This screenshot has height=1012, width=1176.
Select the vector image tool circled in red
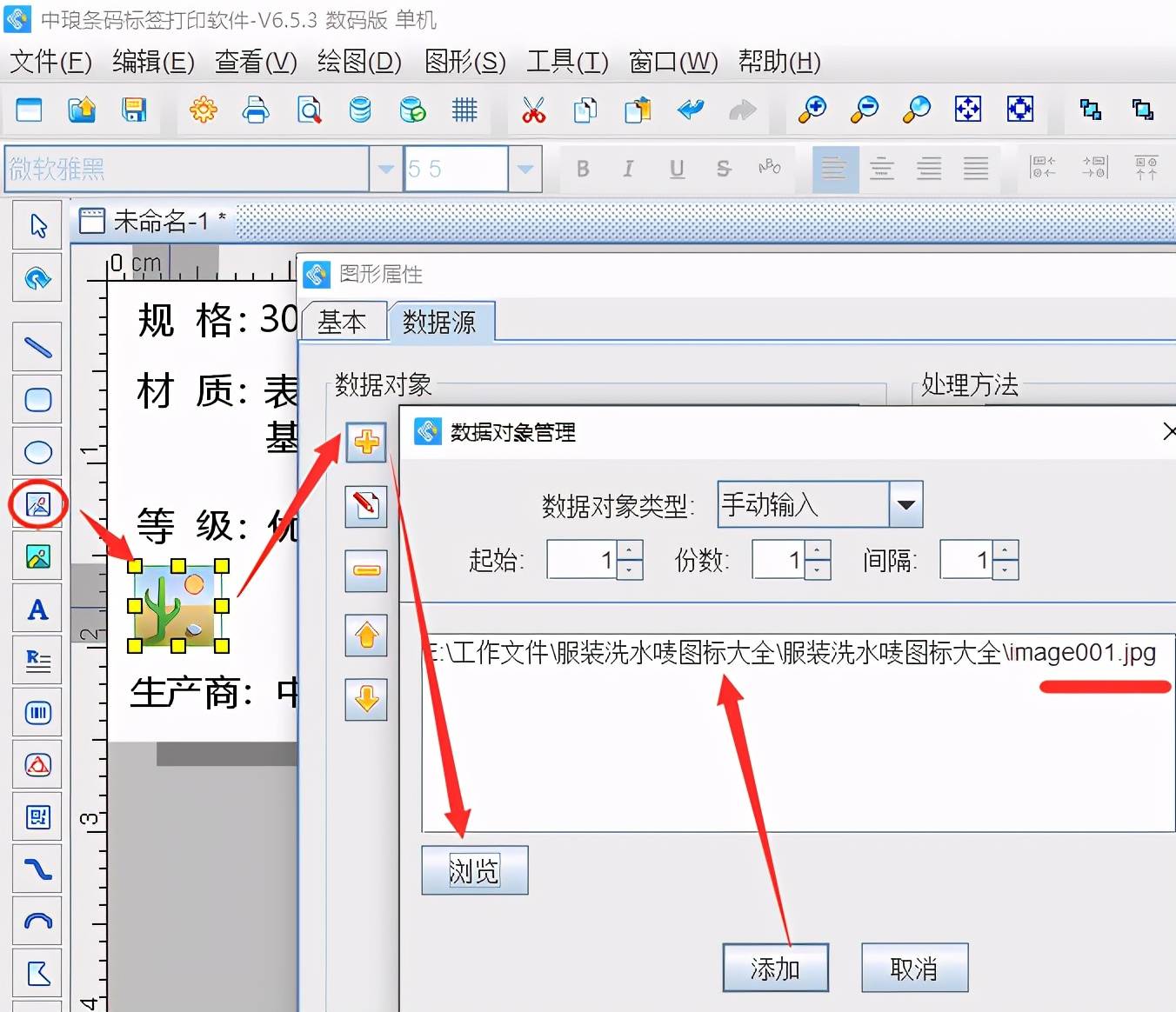(x=38, y=504)
